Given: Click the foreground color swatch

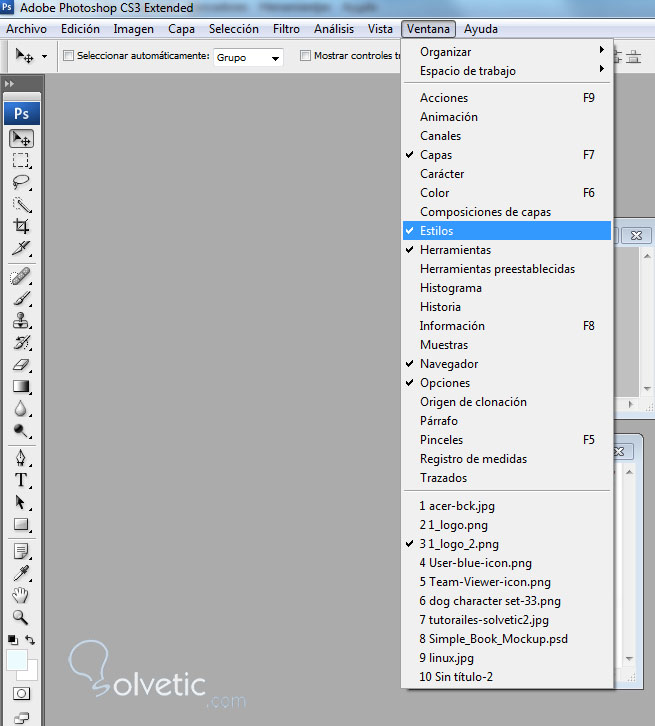Looking at the screenshot, I should click(x=16, y=659).
